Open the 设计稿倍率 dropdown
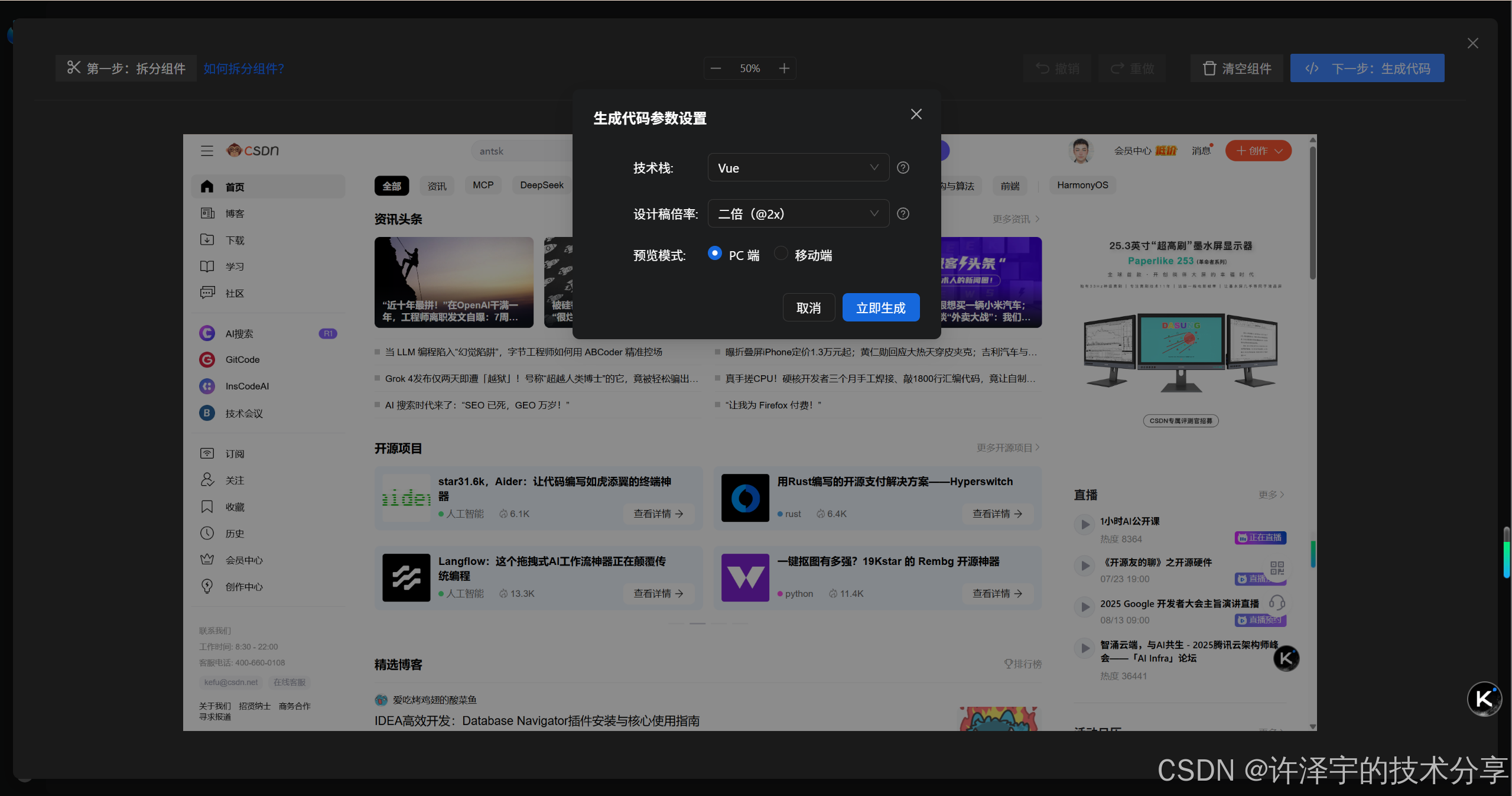This screenshot has width=1512, height=796. [797, 213]
